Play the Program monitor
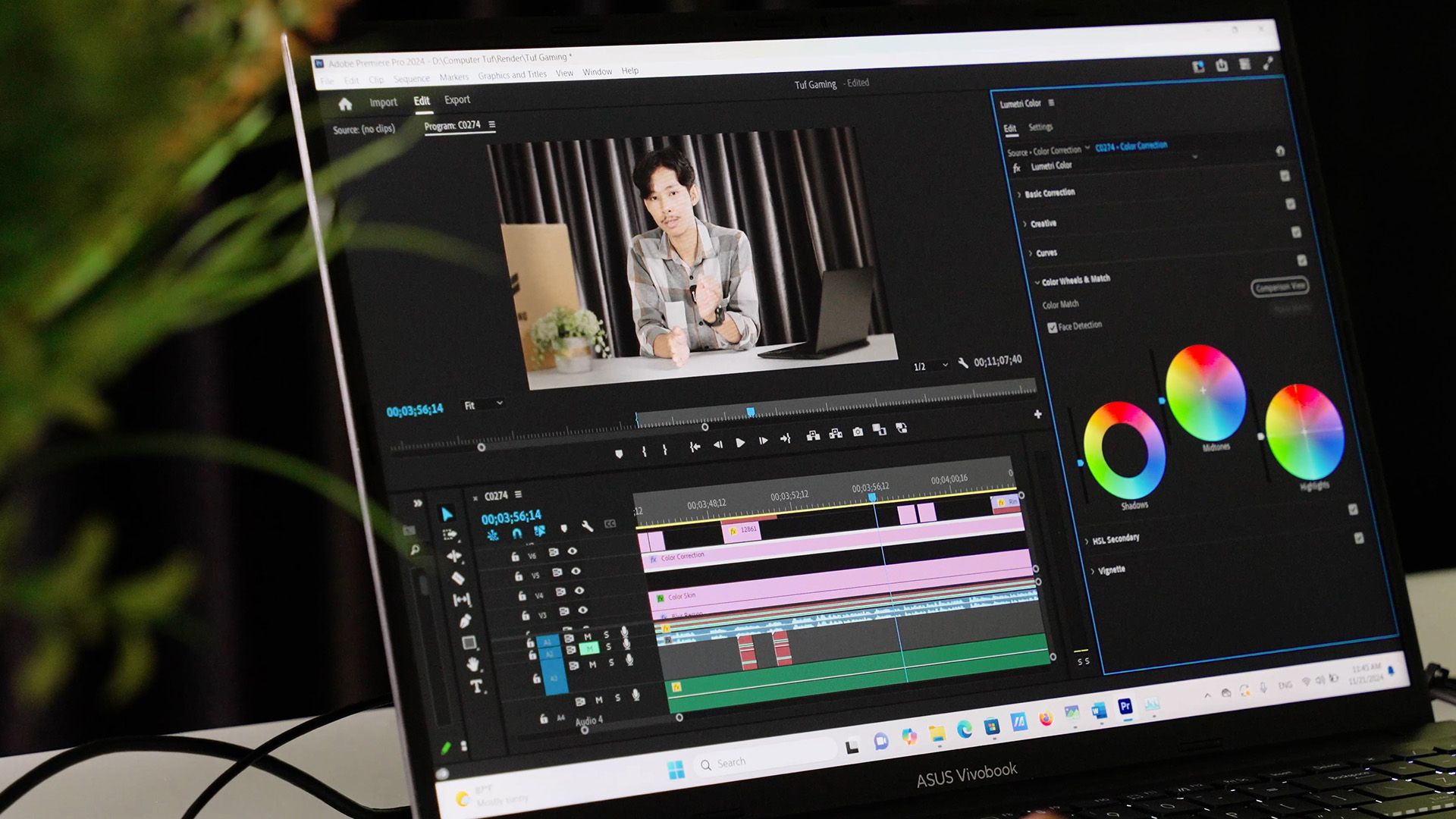Screen dimensions: 1456x819 (740, 443)
